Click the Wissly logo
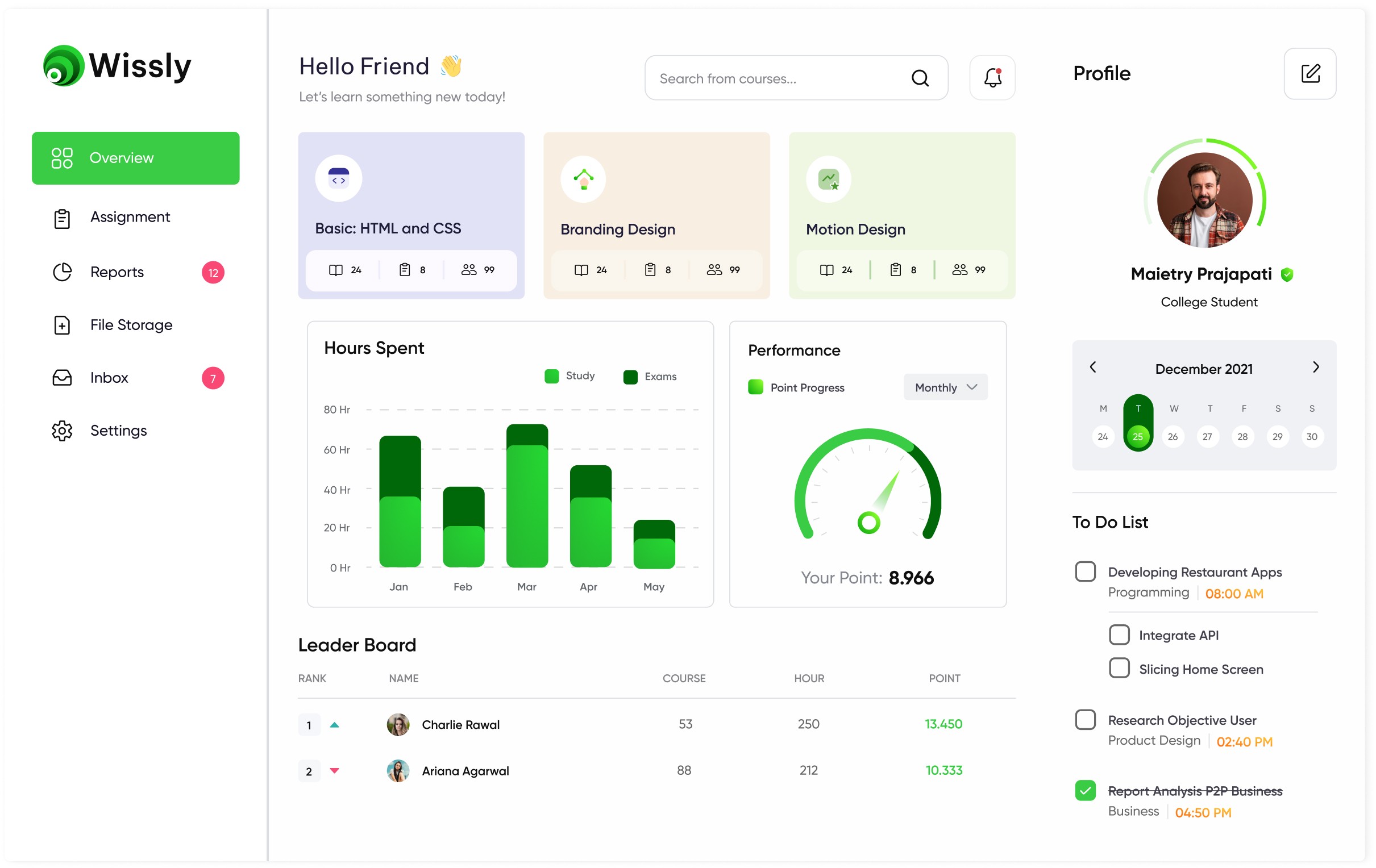This screenshot has width=1376, height=868. (x=117, y=65)
